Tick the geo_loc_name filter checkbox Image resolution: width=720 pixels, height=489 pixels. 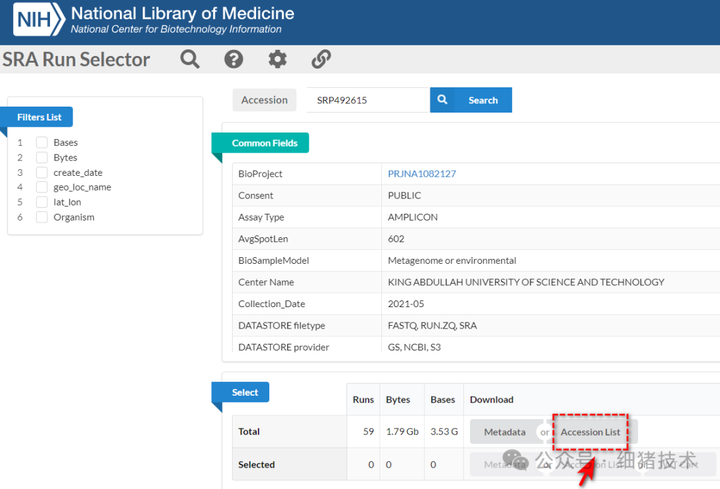(42, 187)
